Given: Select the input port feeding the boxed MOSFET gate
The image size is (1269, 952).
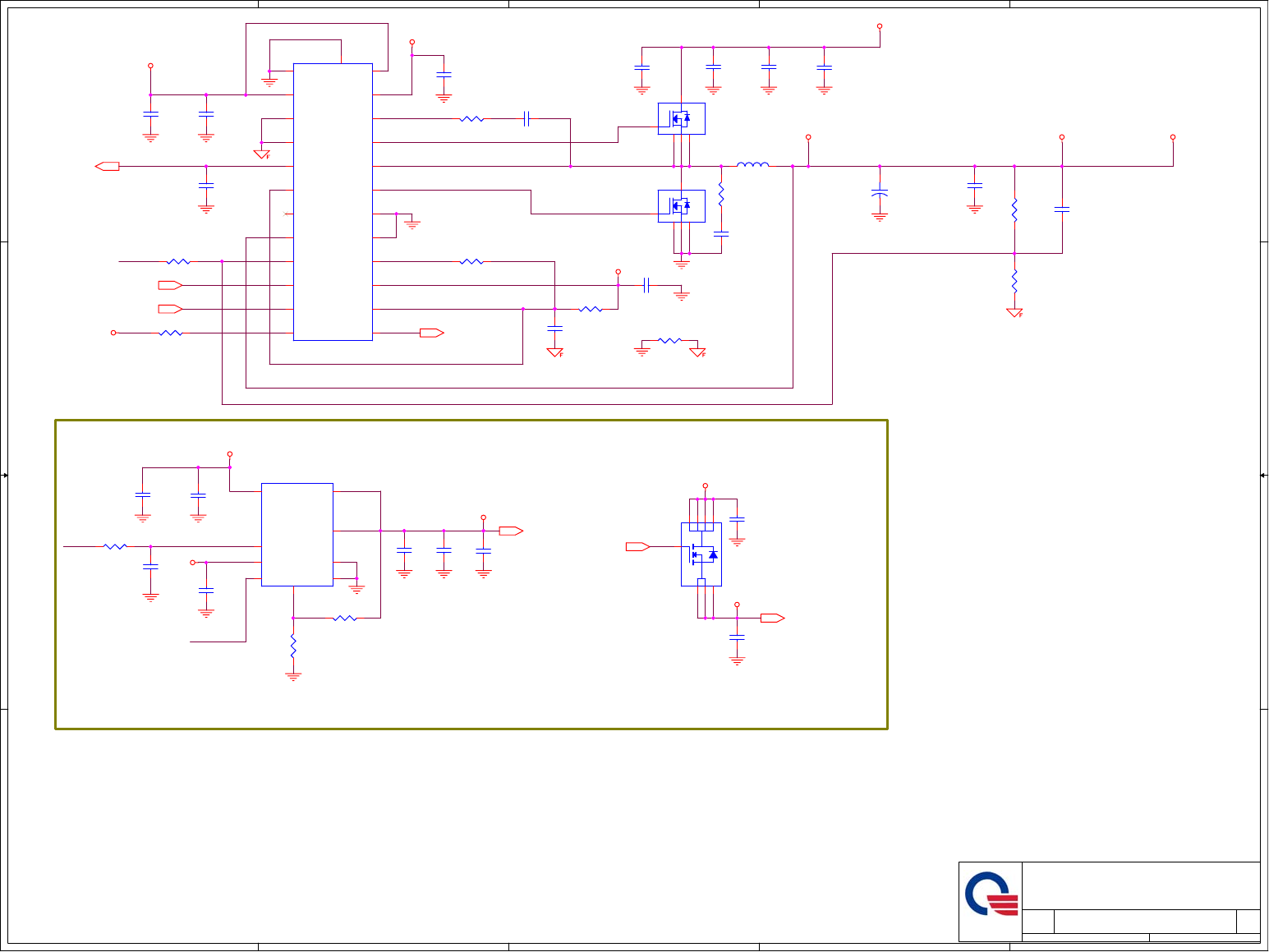Looking at the screenshot, I should point(637,547).
